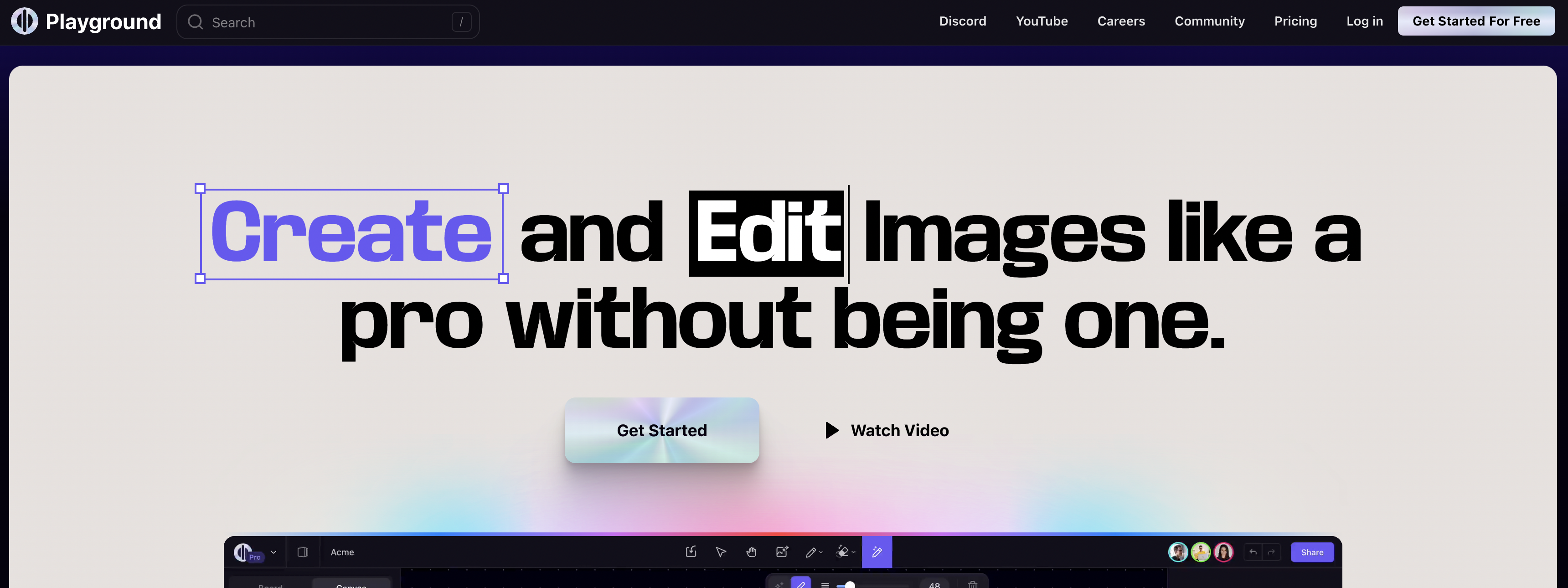Image resolution: width=1568 pixels, height=588 pixels.
Task: Click the brush size value 48
Action: point(934,585)
